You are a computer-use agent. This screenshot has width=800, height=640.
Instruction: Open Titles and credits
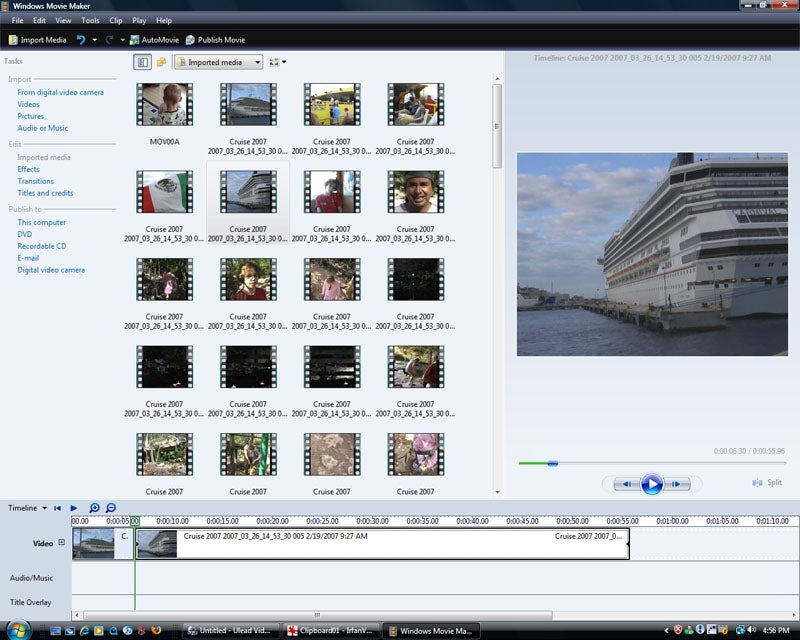point(45,193)
